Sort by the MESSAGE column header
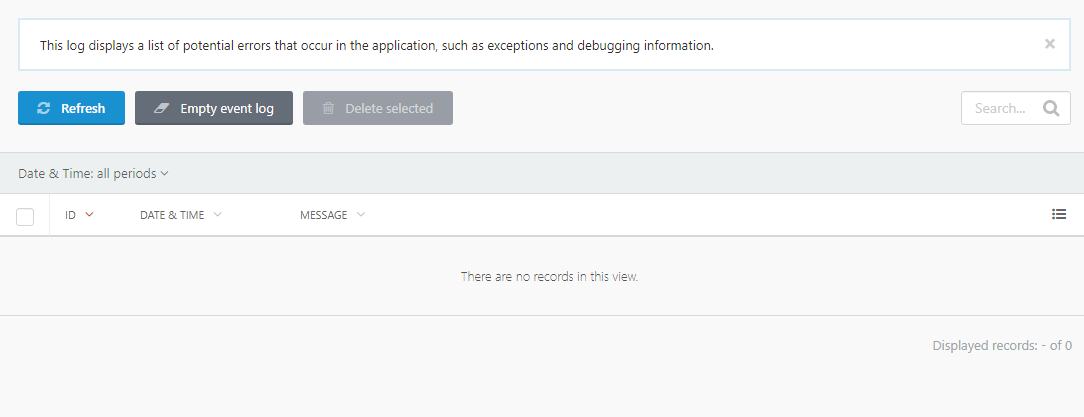This screenshot has height=417, width=1084. pyautogui.click(x=324, y=215)
